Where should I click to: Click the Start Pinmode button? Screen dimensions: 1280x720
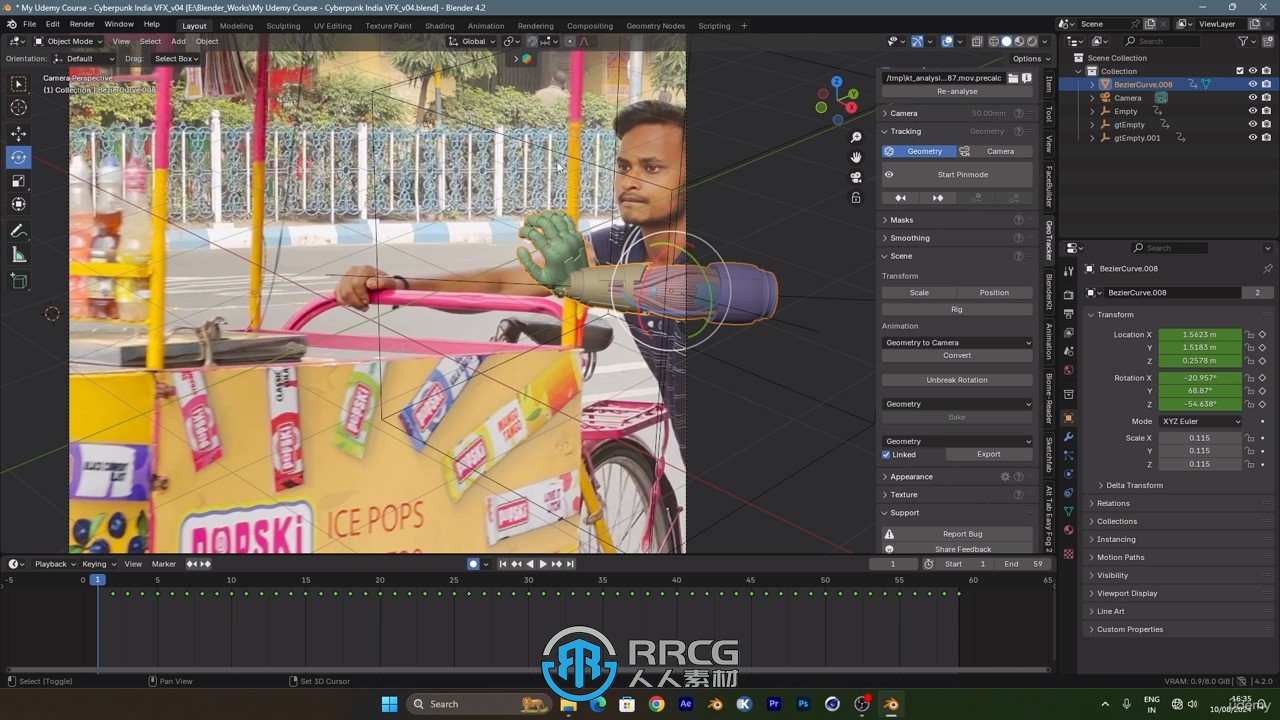tap(957, 174)
